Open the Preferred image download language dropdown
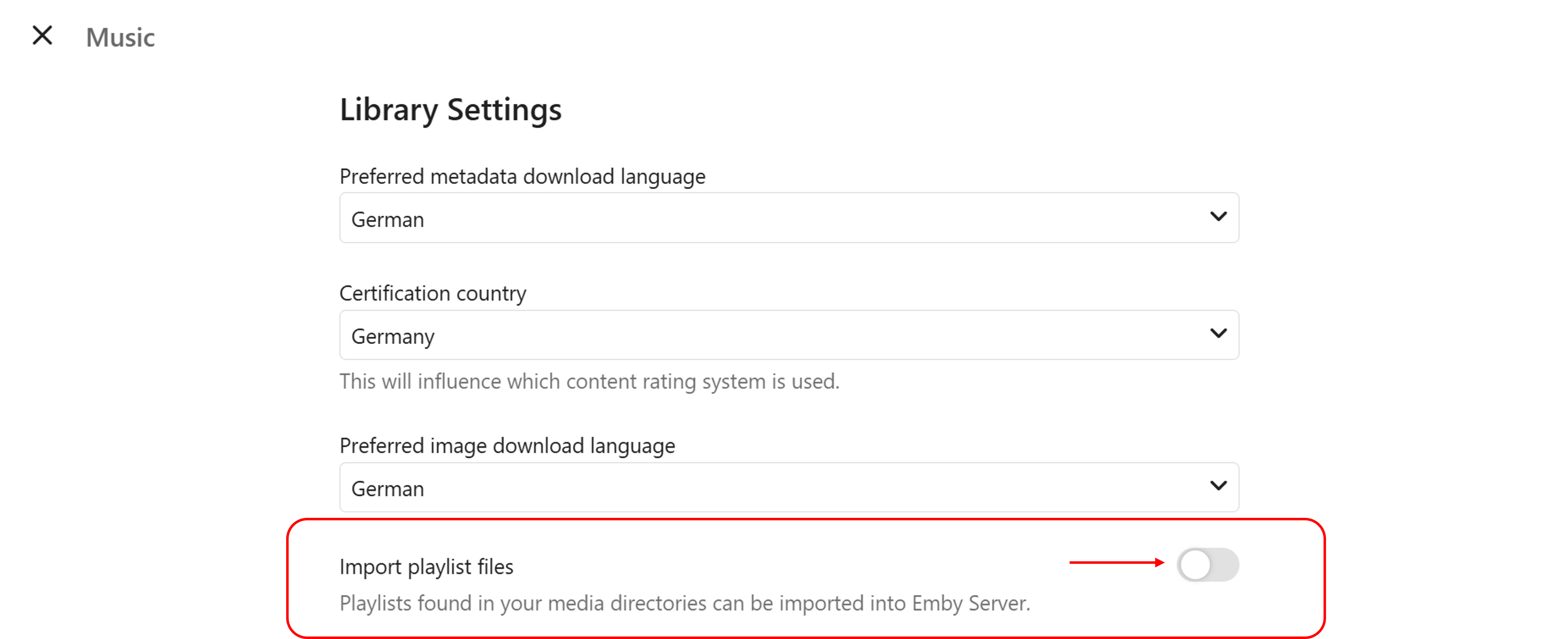Image resolution: width=1568 pixels, height=639 pixels. (x=788, y=488)
